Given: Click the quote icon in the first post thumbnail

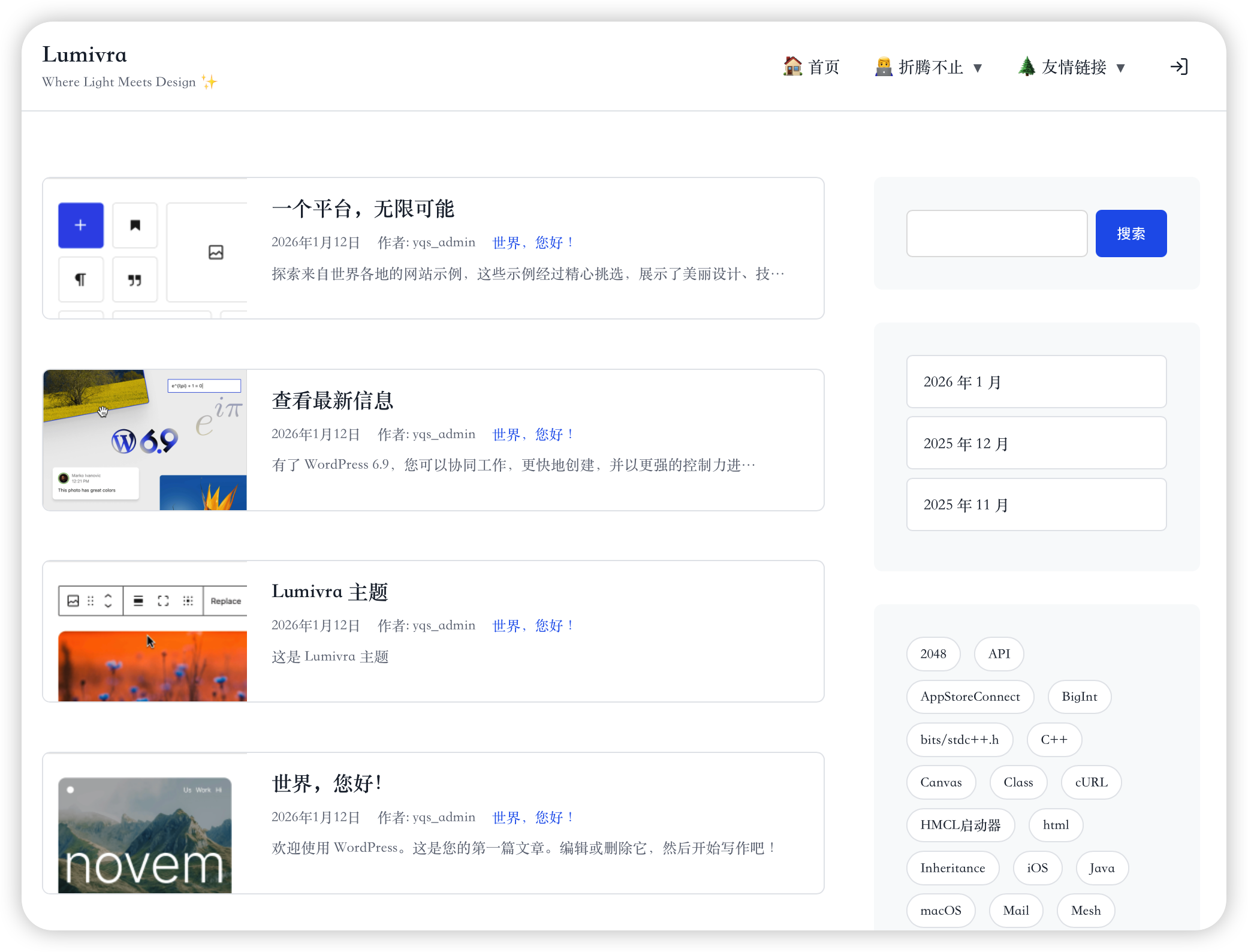Looking at the screenshot, I should point(135,279).
